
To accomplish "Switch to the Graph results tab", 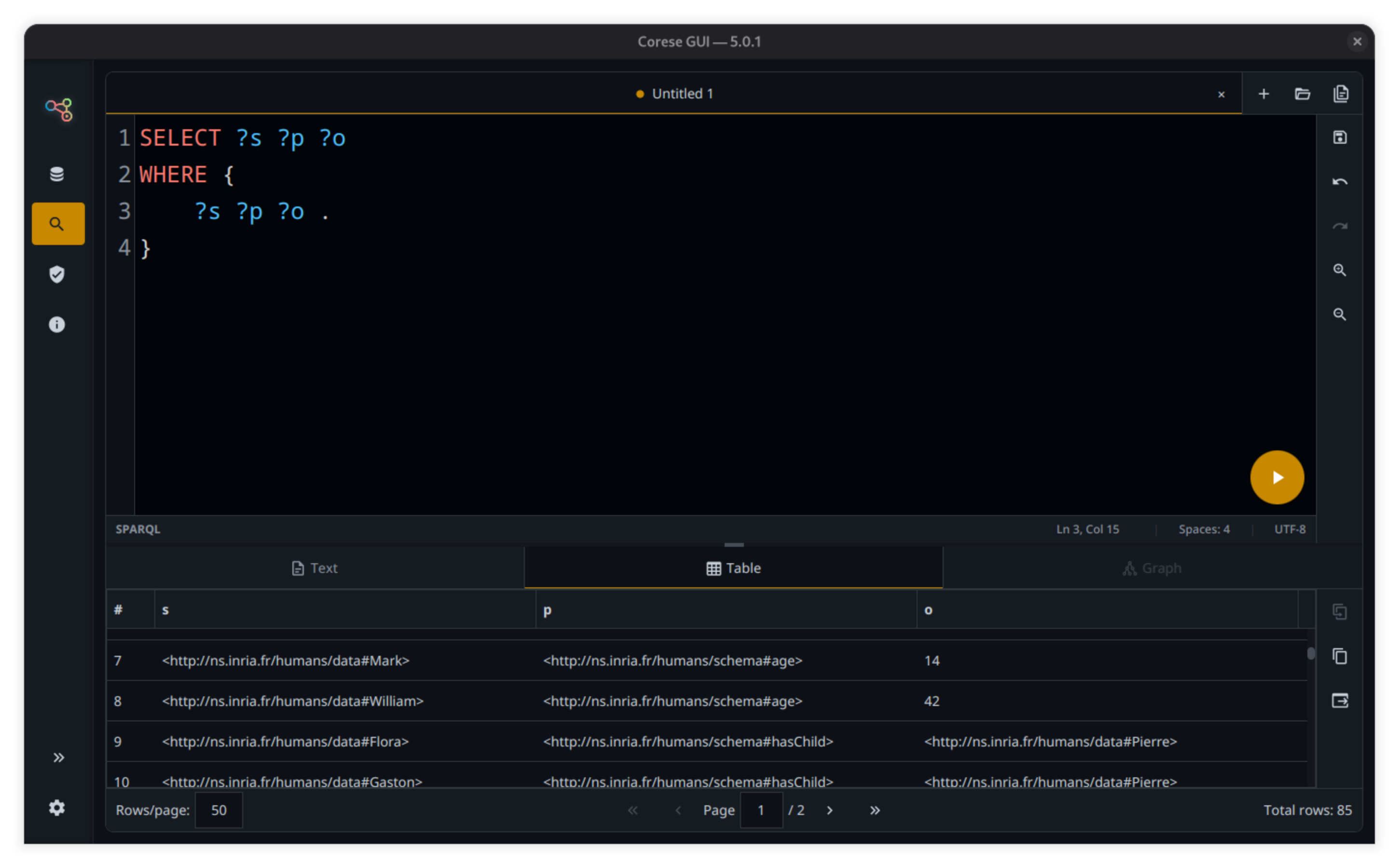I will click(x=1152, y=568).
